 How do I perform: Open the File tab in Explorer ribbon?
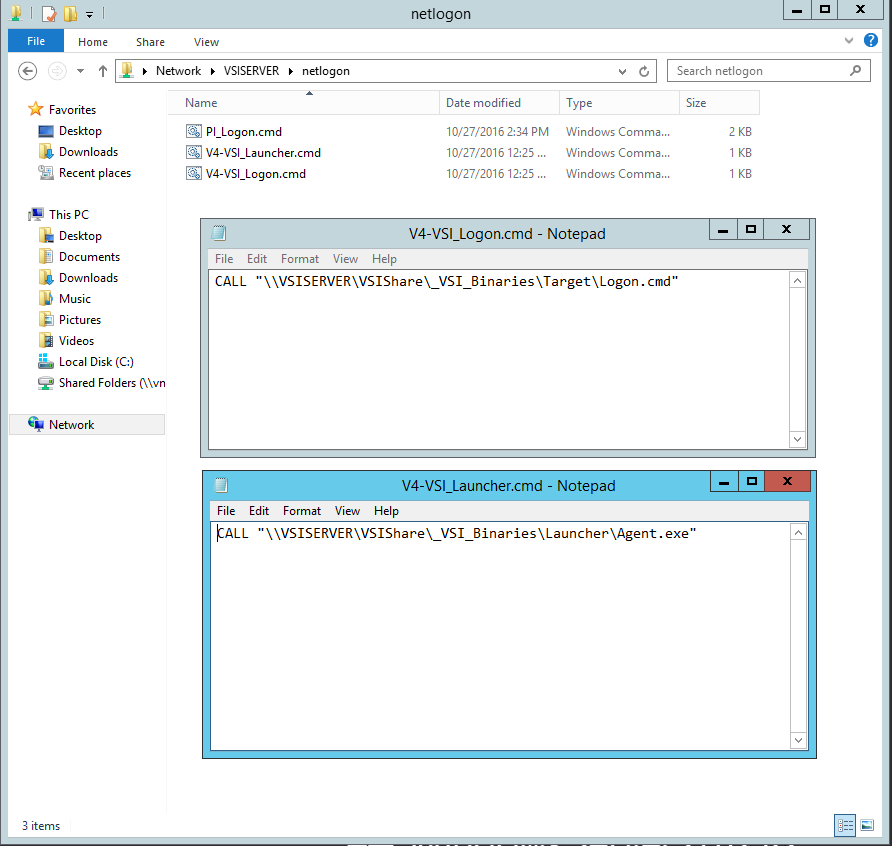click(35, 42)
